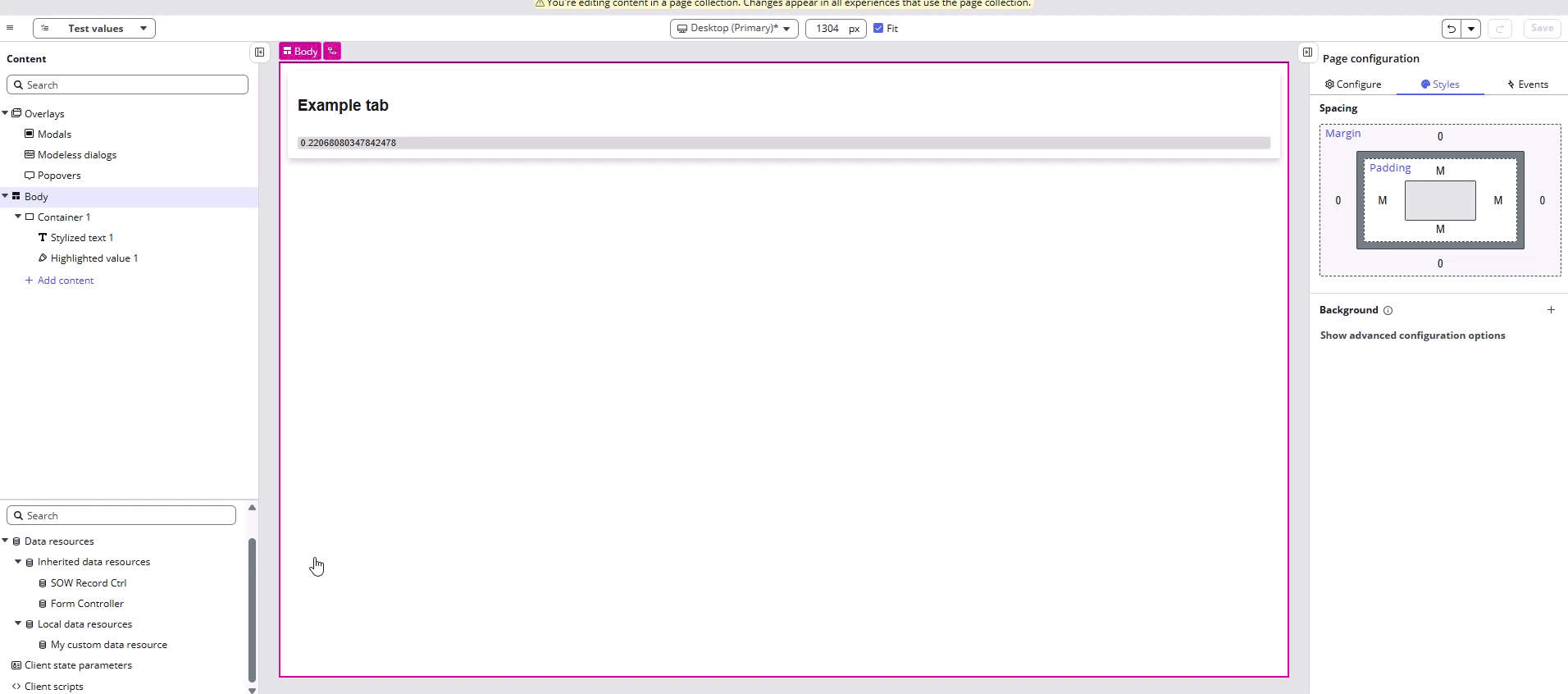
Task: Select My custom data resource
Action: 108,645
